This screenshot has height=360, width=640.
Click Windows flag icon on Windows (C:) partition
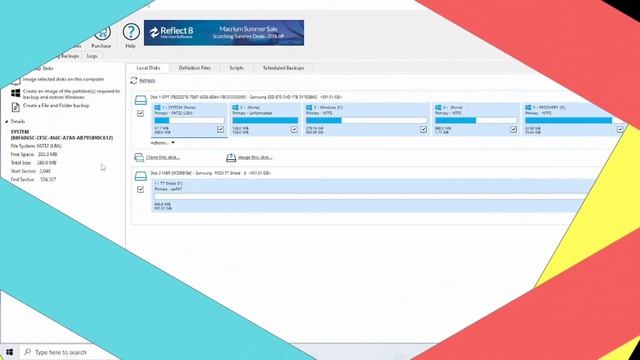(x=309, y=107)
